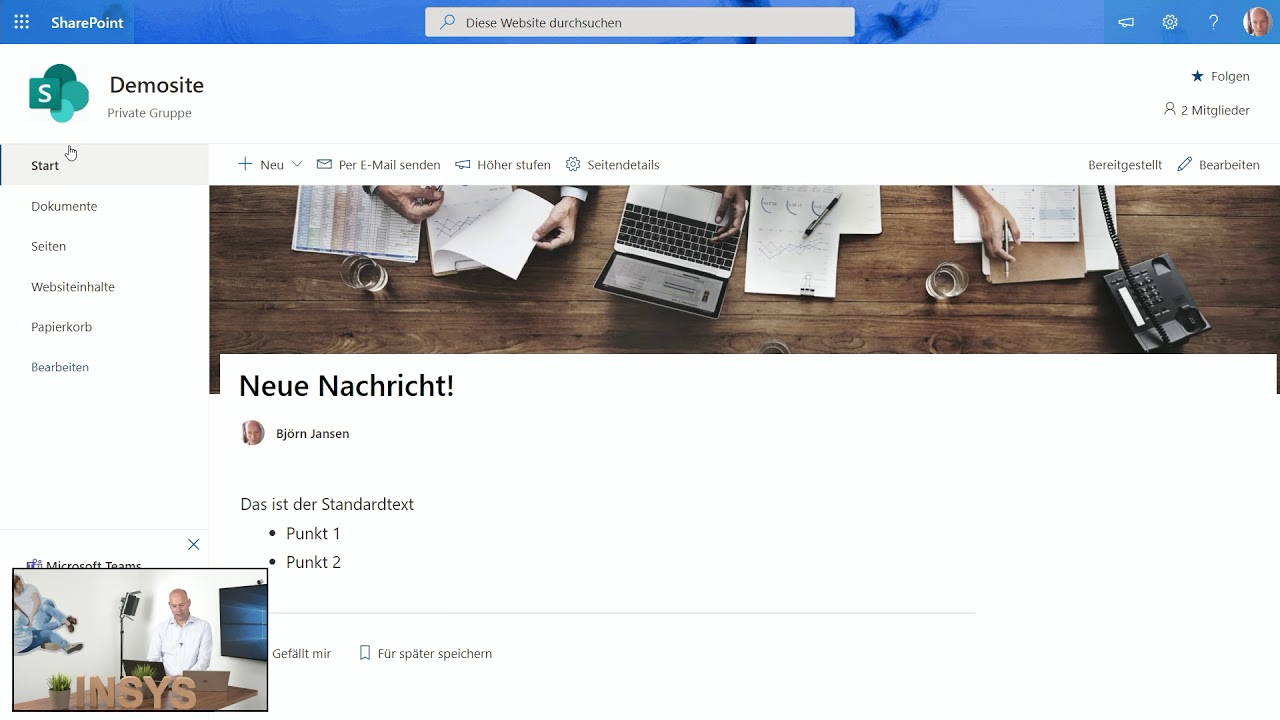The height and width of the screenshot is (720, 1280).
Task: Click Bearbeiten under the left navigation
Action: click(x=60, y=367)
